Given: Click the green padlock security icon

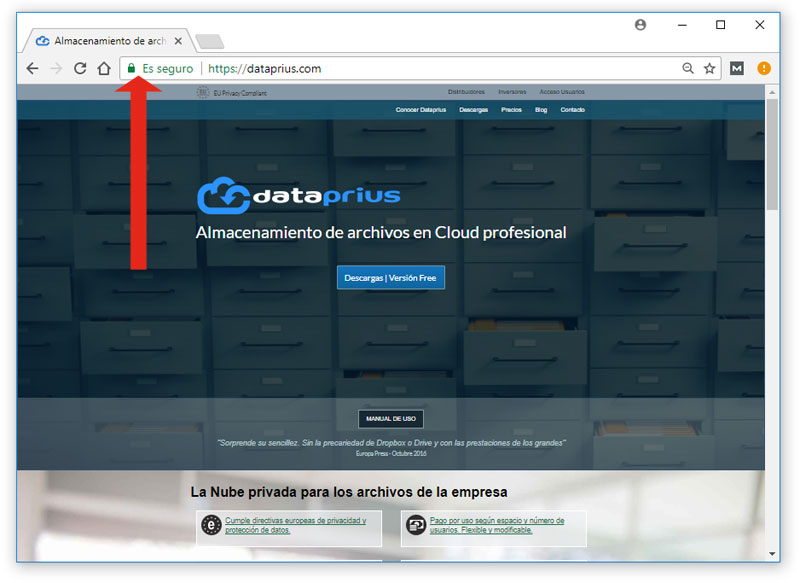Looking at the screenshot, I should point(132,68).
